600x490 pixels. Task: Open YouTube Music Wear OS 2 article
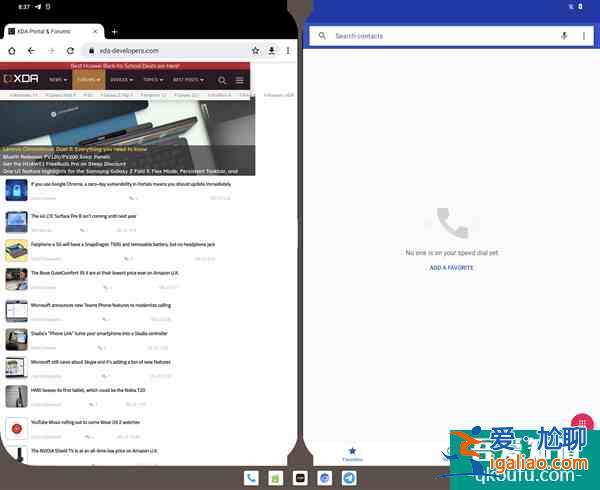coord(85,422)
